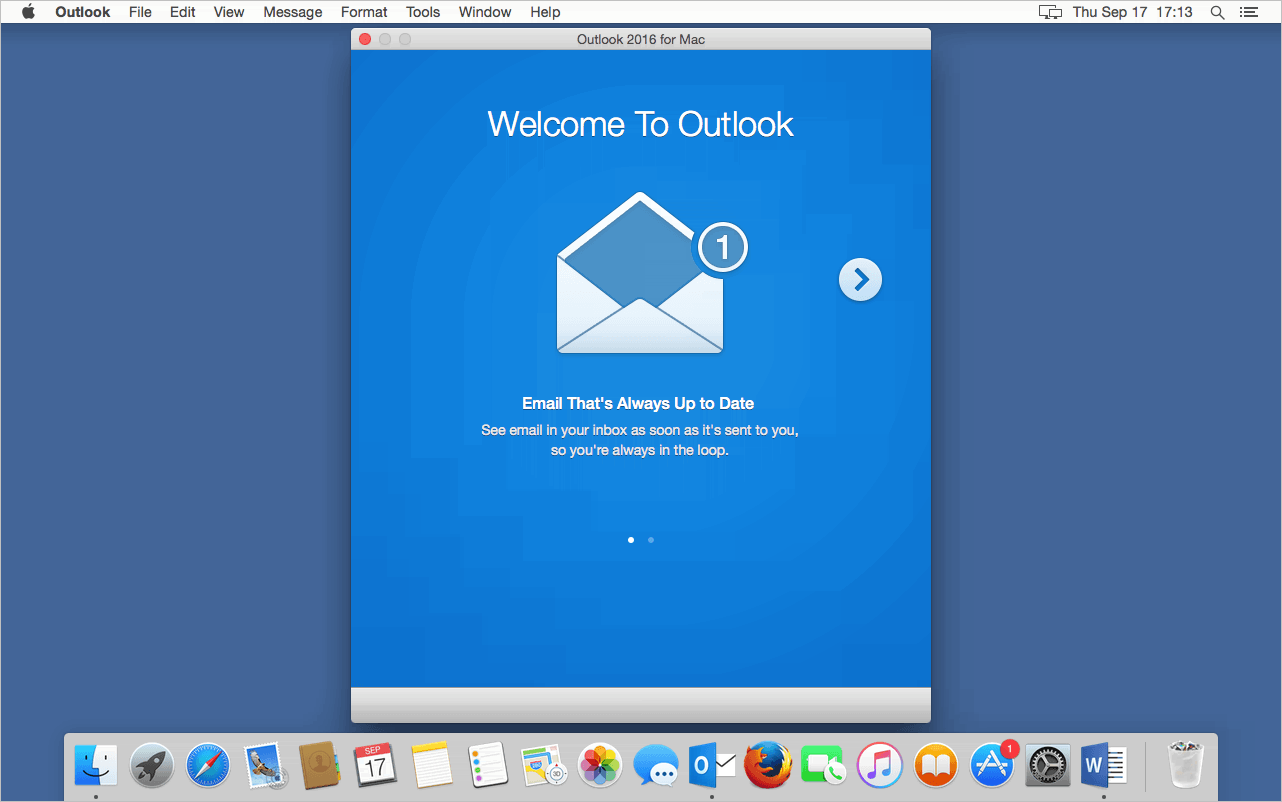1282x802 pixels.
Task: Open Microsoft Word from the dock
Action: 1104,766
